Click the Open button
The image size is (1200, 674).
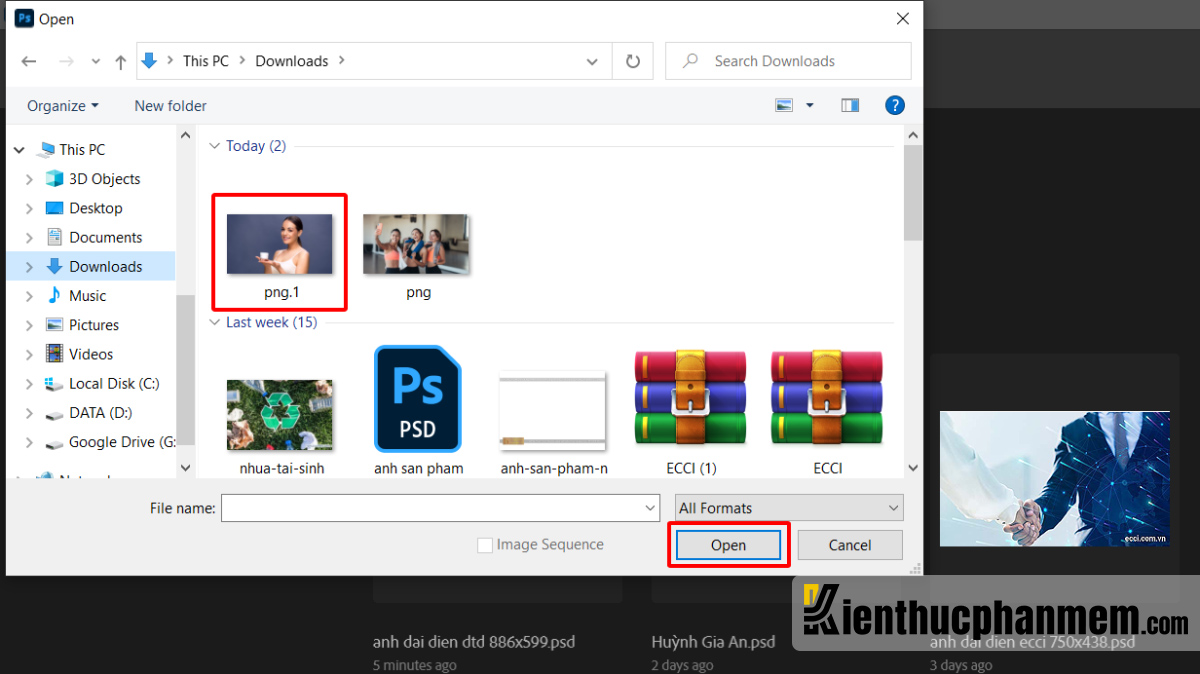coord(728,545)
